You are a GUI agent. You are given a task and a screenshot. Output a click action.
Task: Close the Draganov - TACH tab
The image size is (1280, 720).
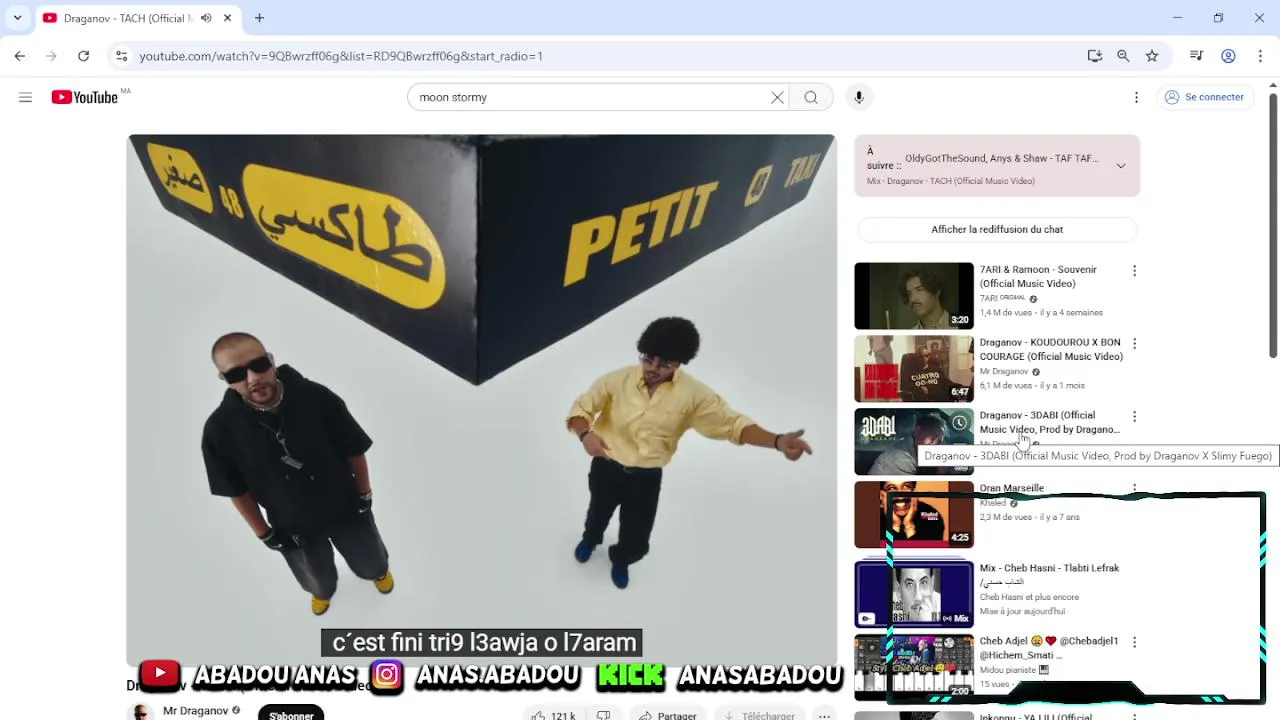[227, 18]
